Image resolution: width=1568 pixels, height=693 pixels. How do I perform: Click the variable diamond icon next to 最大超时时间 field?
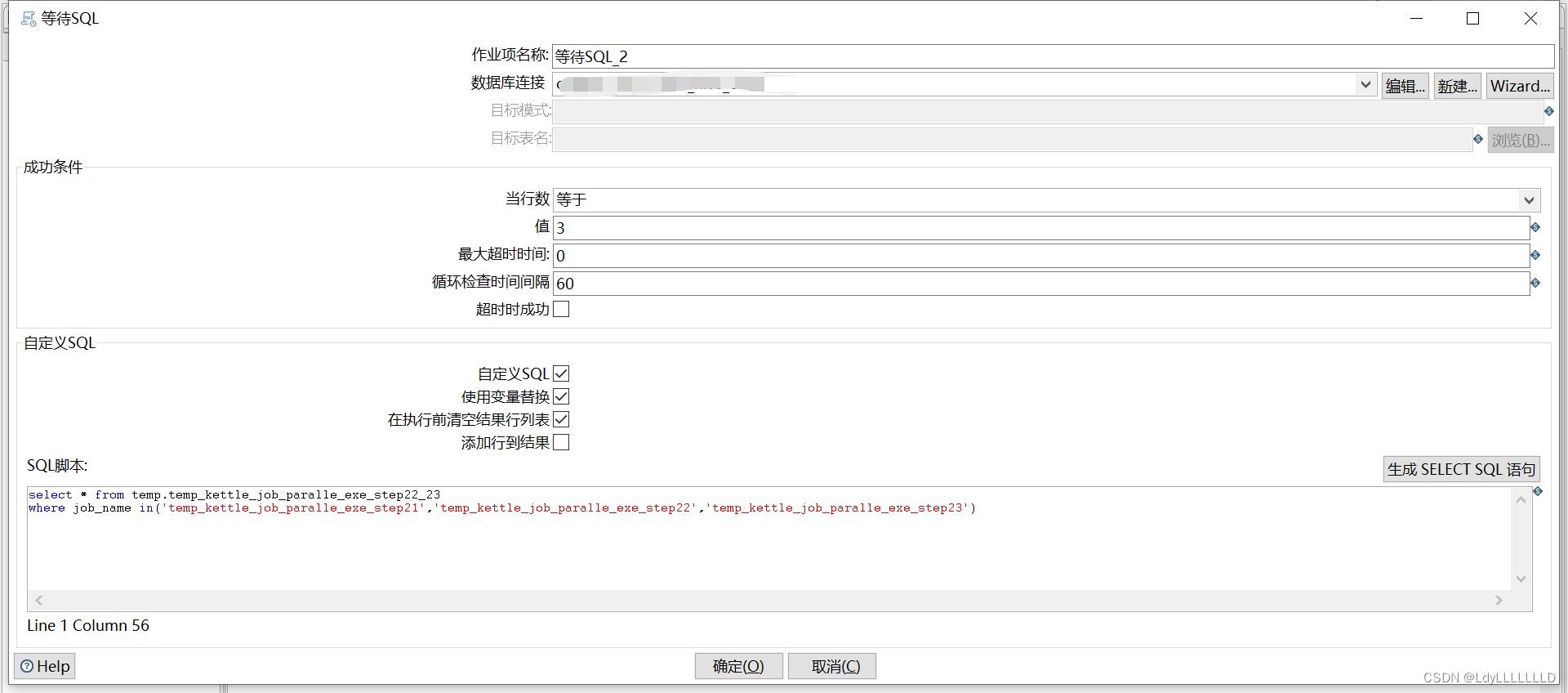pyautogui.click(x=1535, y=255)
